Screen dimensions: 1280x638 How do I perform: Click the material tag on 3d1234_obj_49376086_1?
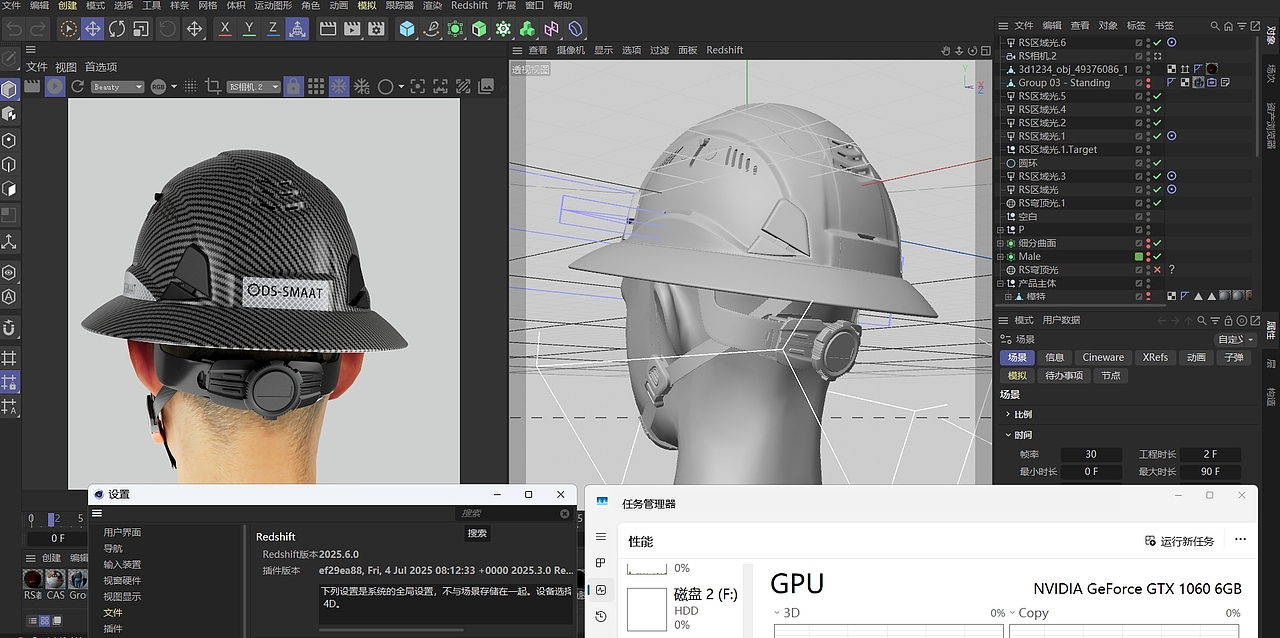1211,69
